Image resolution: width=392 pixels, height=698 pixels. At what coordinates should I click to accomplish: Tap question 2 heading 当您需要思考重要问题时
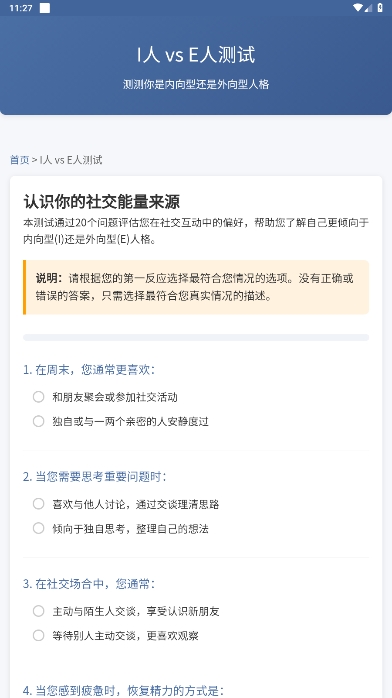(94, 477)
